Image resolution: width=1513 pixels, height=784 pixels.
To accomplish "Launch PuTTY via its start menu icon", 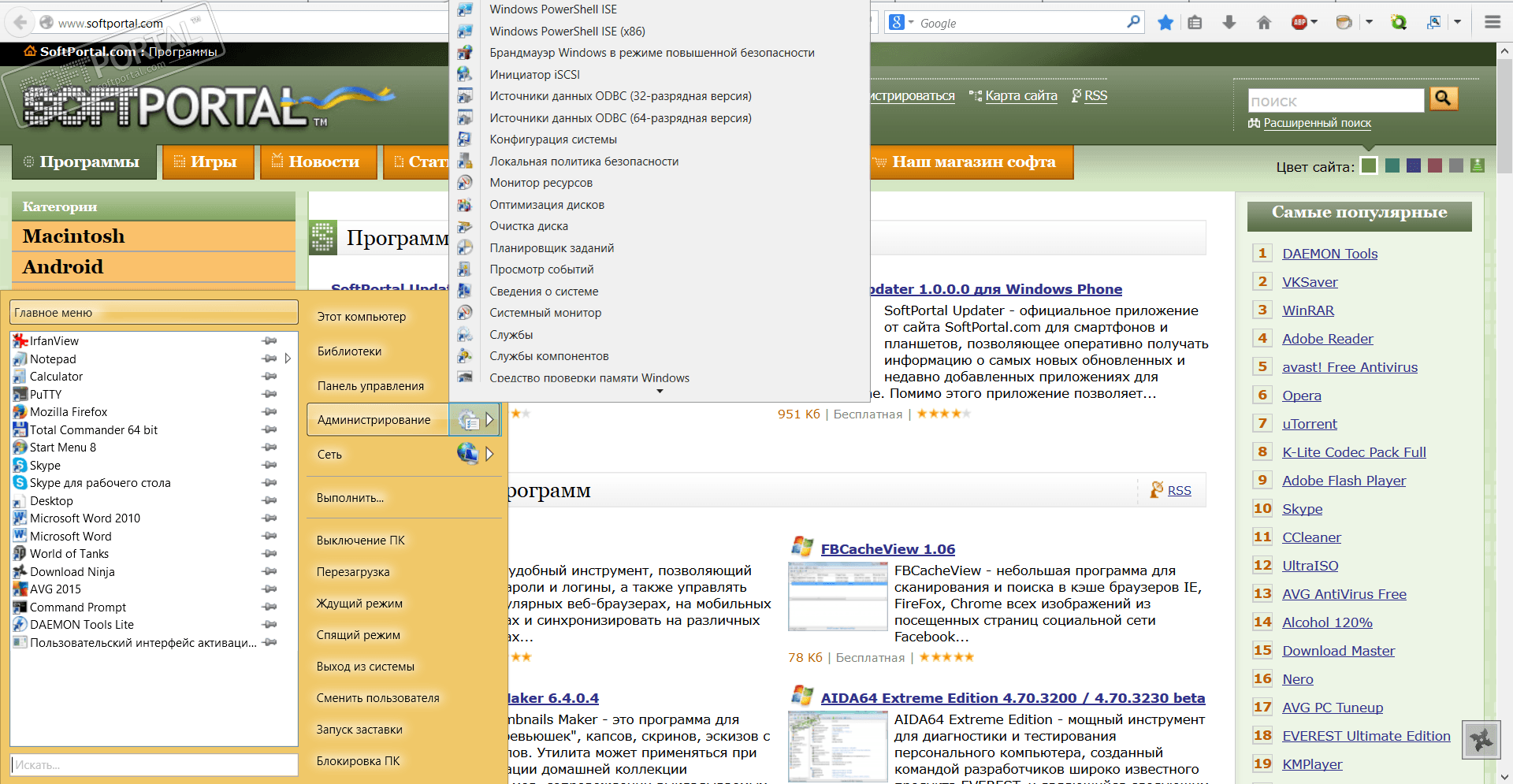I will point(20,395).
